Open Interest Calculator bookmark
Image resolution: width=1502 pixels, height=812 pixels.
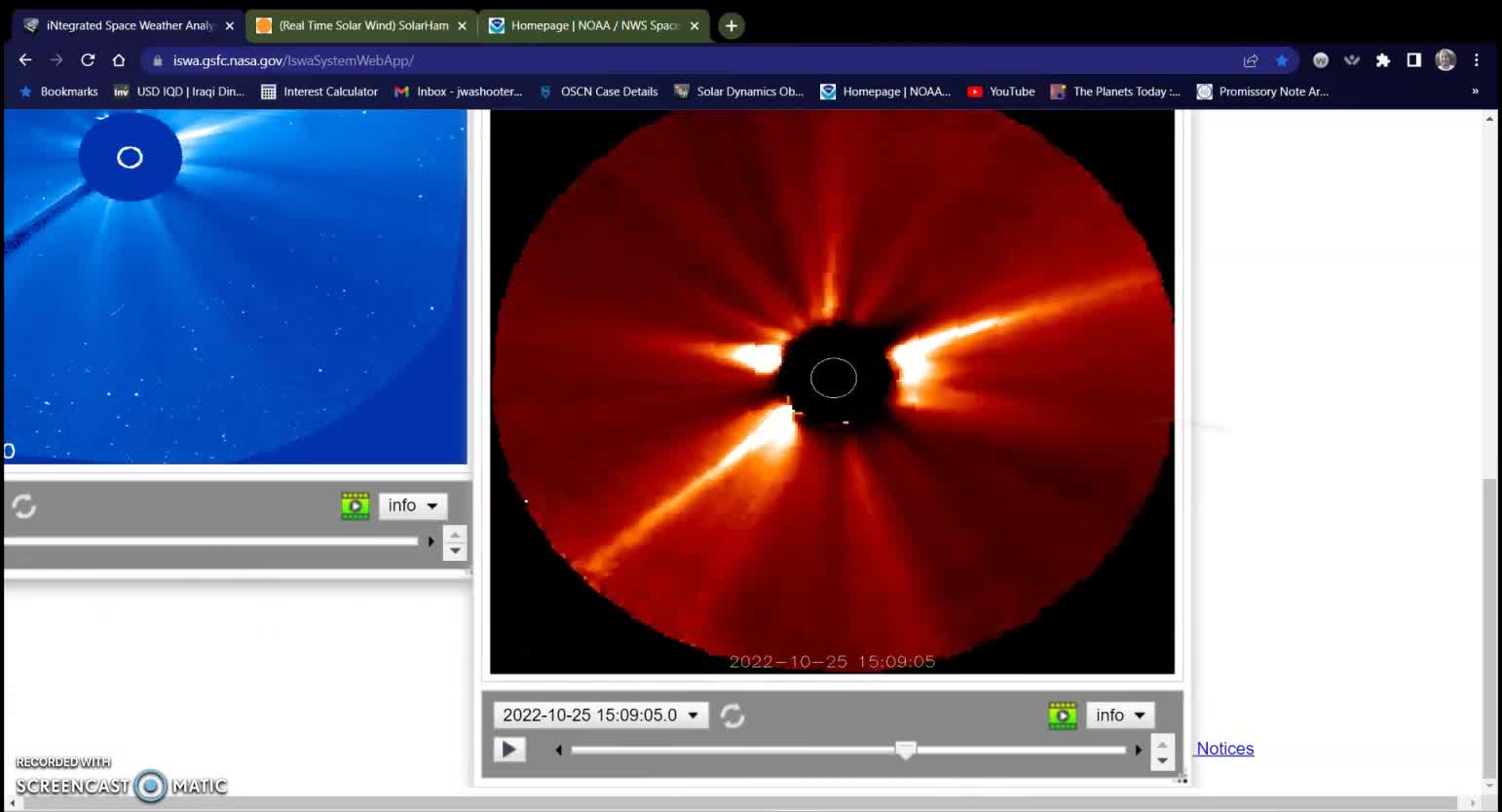coord(319,92)
